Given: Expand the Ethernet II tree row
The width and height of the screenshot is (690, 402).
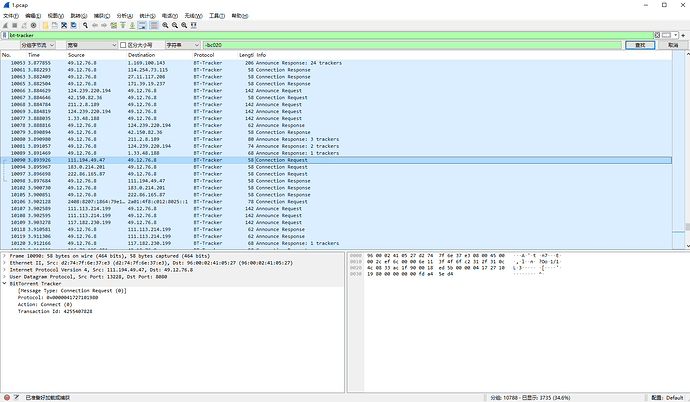Looking at the screenshot, I should [4, 263].
